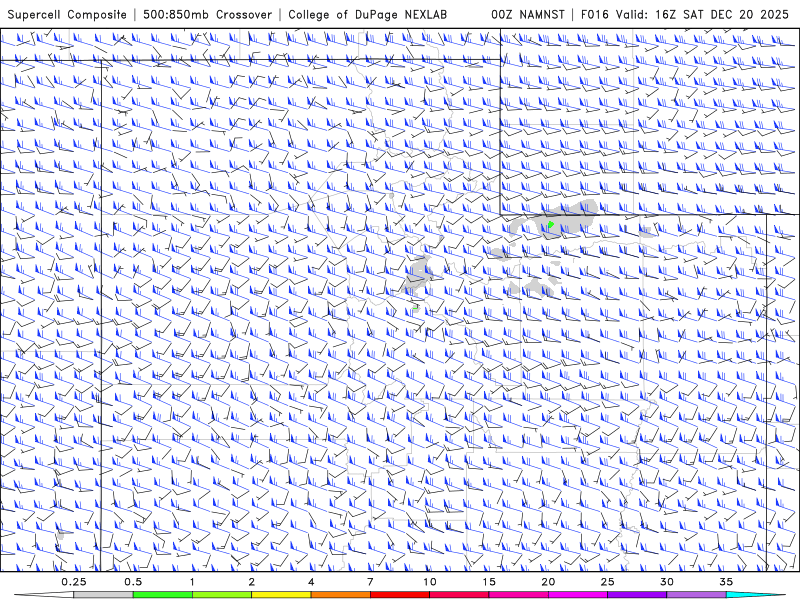Viewport: 800px width, 600px height.
Task: Click the '25' colorbar label
Action: tap(608, 582)
